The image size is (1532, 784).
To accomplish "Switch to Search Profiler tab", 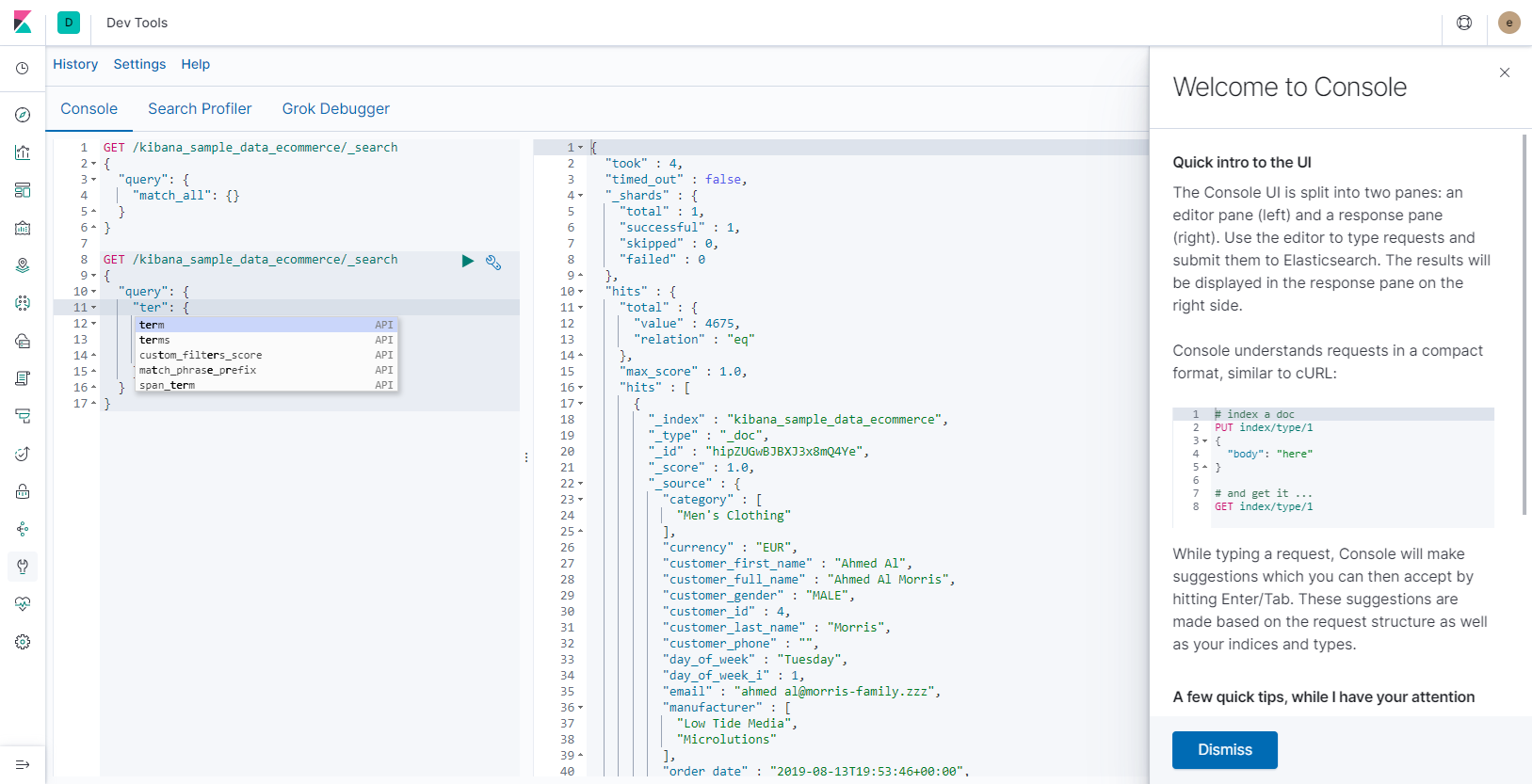I will (x=200, y=109).
